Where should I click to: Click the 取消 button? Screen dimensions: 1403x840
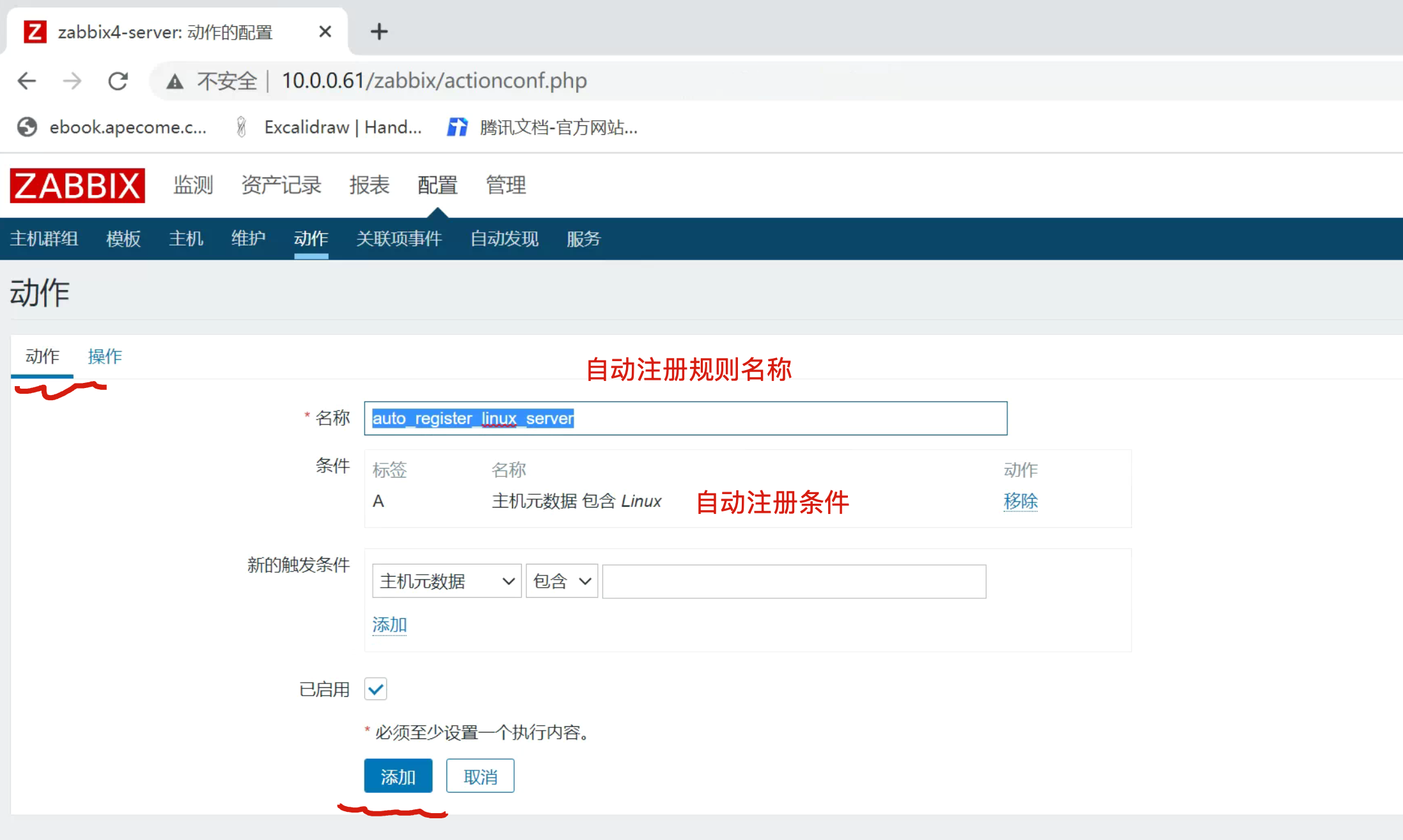[x=480, y=776]
